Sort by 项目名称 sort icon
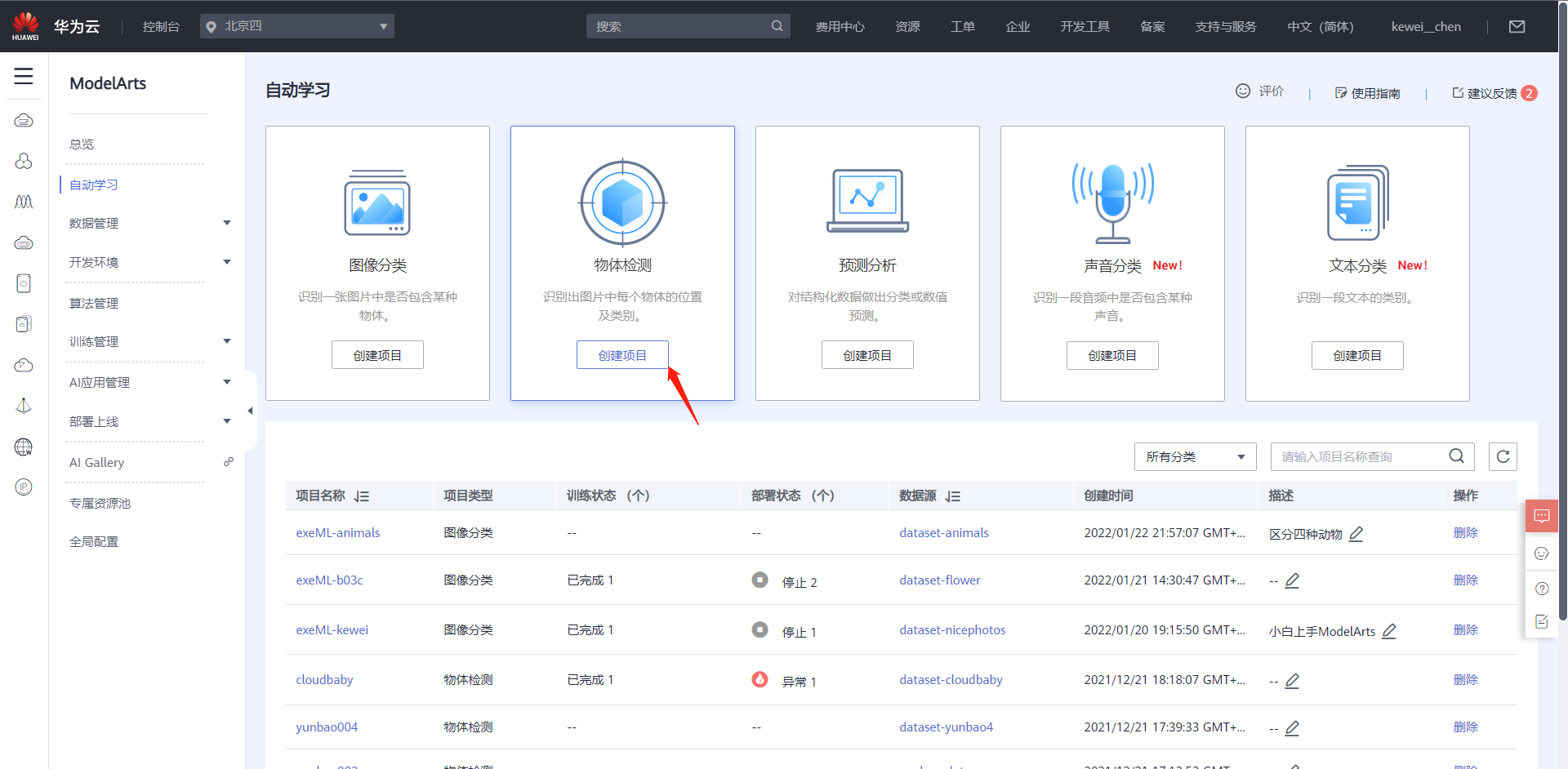 [362, 496]
